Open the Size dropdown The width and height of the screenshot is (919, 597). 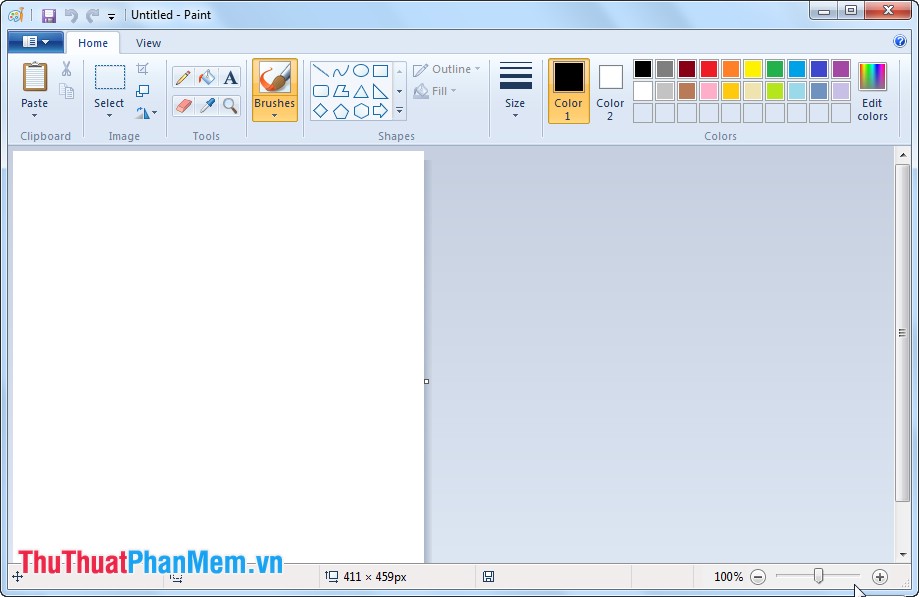(515, 90)
